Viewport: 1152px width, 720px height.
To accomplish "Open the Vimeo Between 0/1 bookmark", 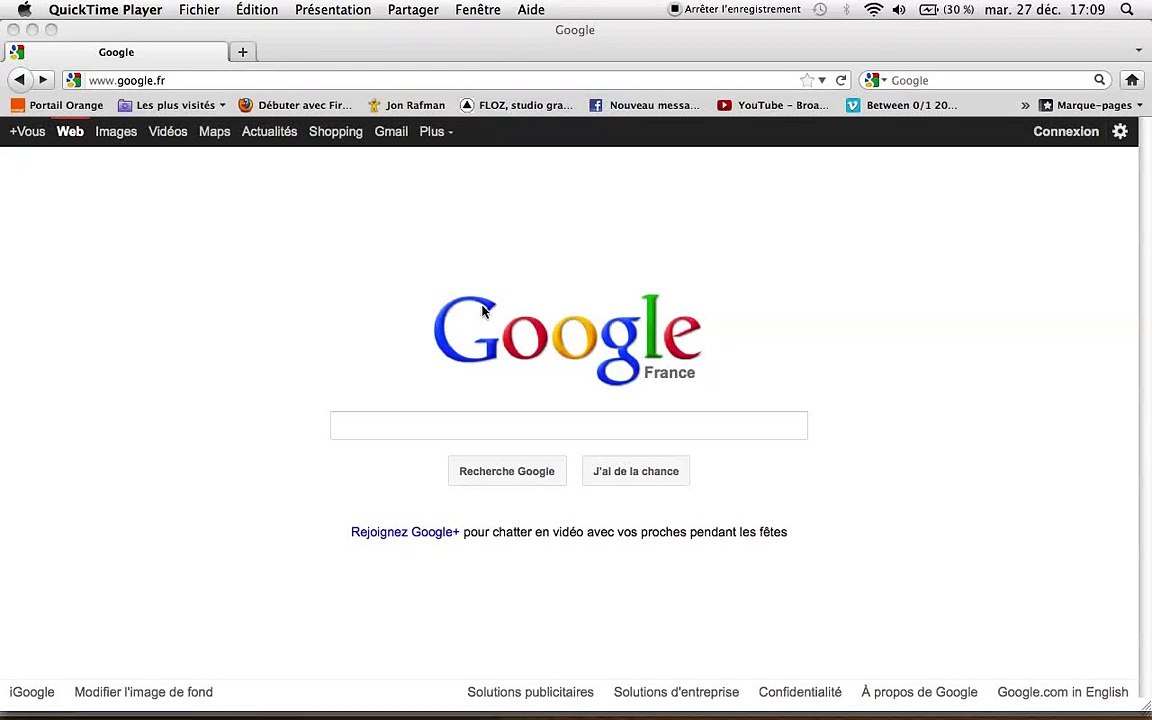I will (901, 105).
